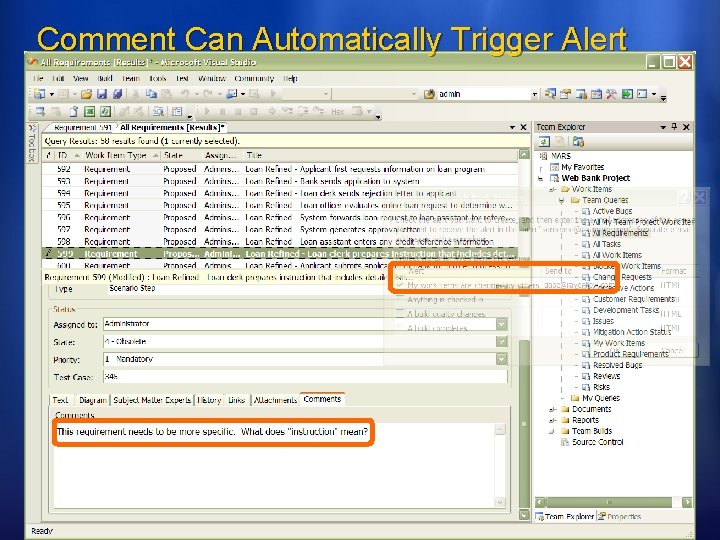Switch to the Properties tab at panel bottom
The height and width of the screenshot is (540, 720).
619,517
